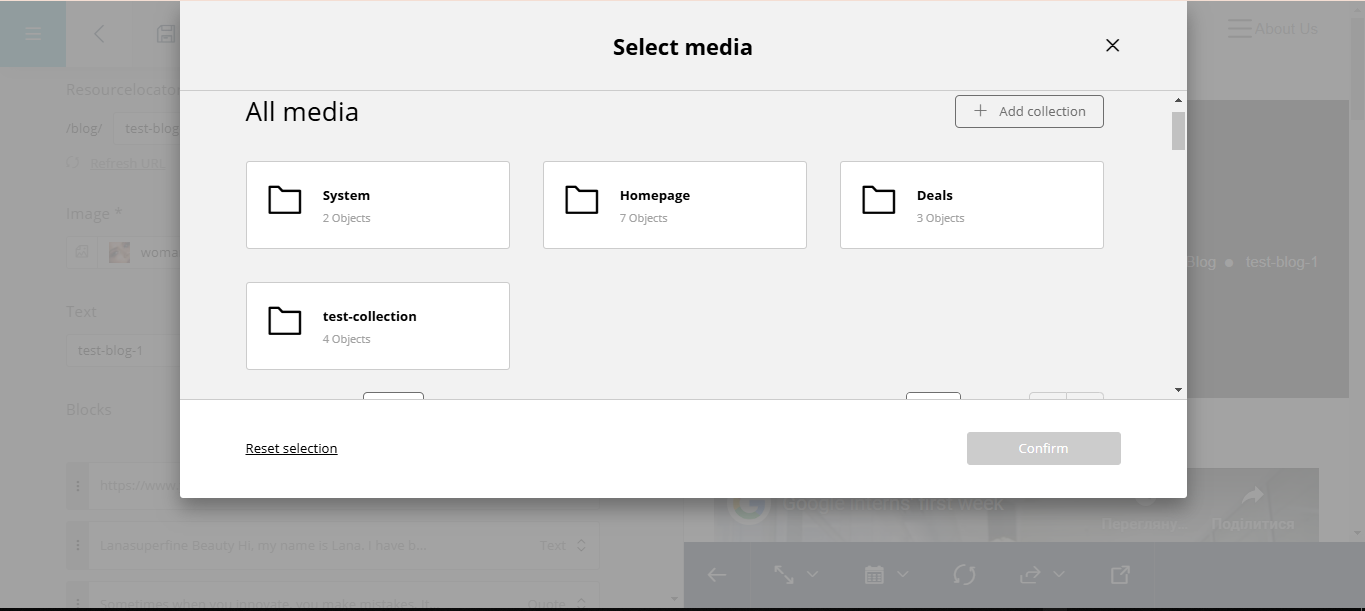
Task: Refresh the preview with the reload icon
Action: tap(964, 574)
